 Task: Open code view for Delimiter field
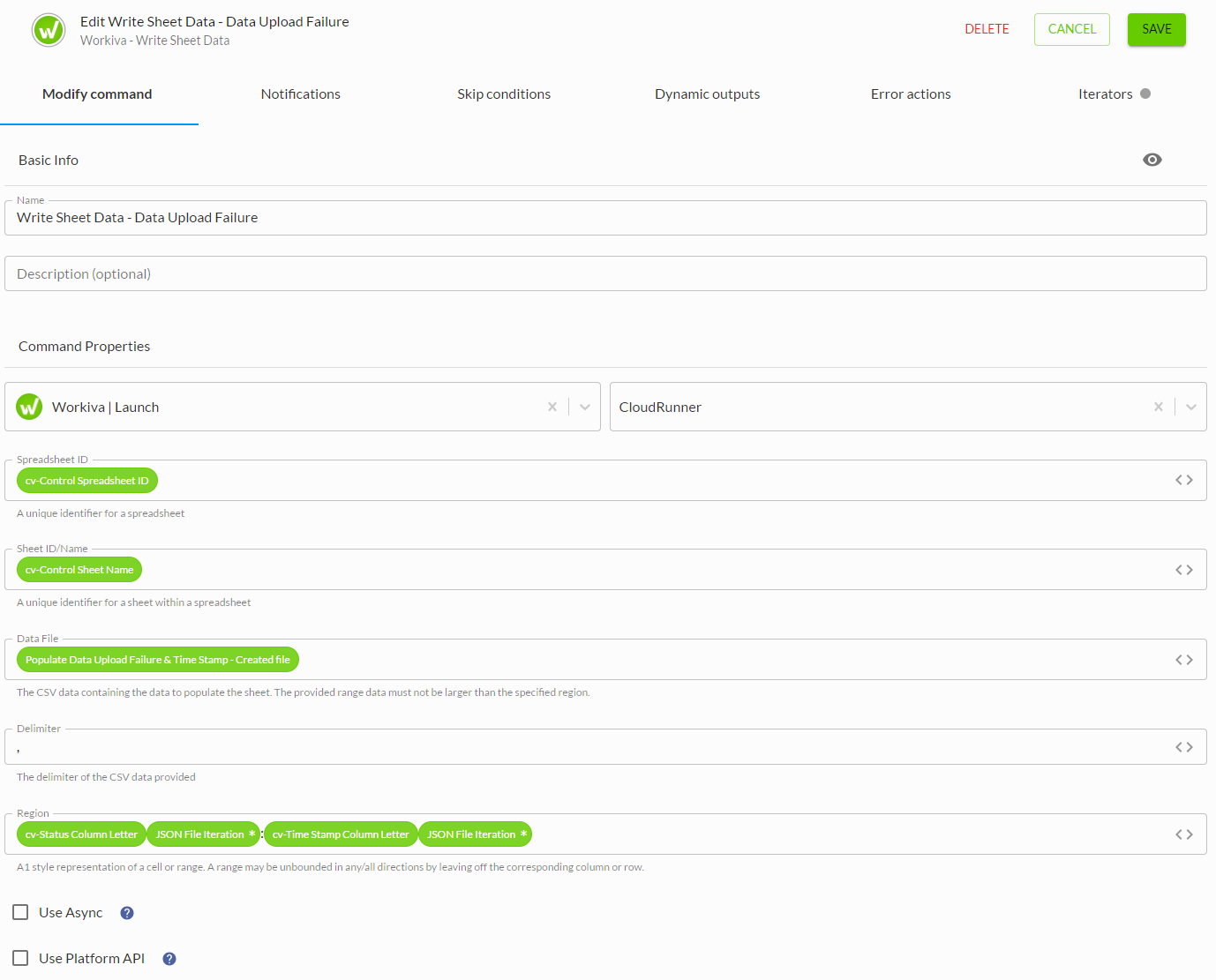point(1184,747)
